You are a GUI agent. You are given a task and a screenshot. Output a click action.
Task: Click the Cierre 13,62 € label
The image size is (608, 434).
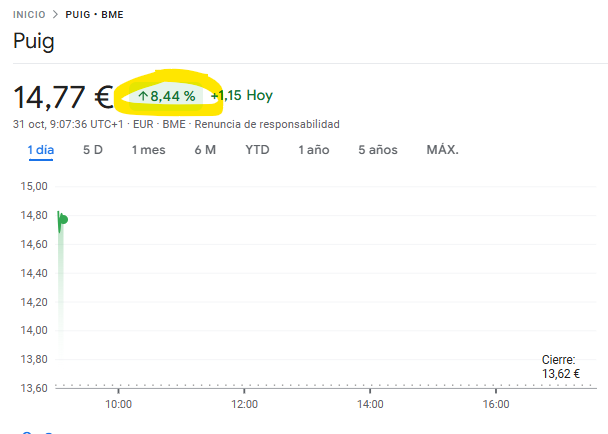[561, 366]
